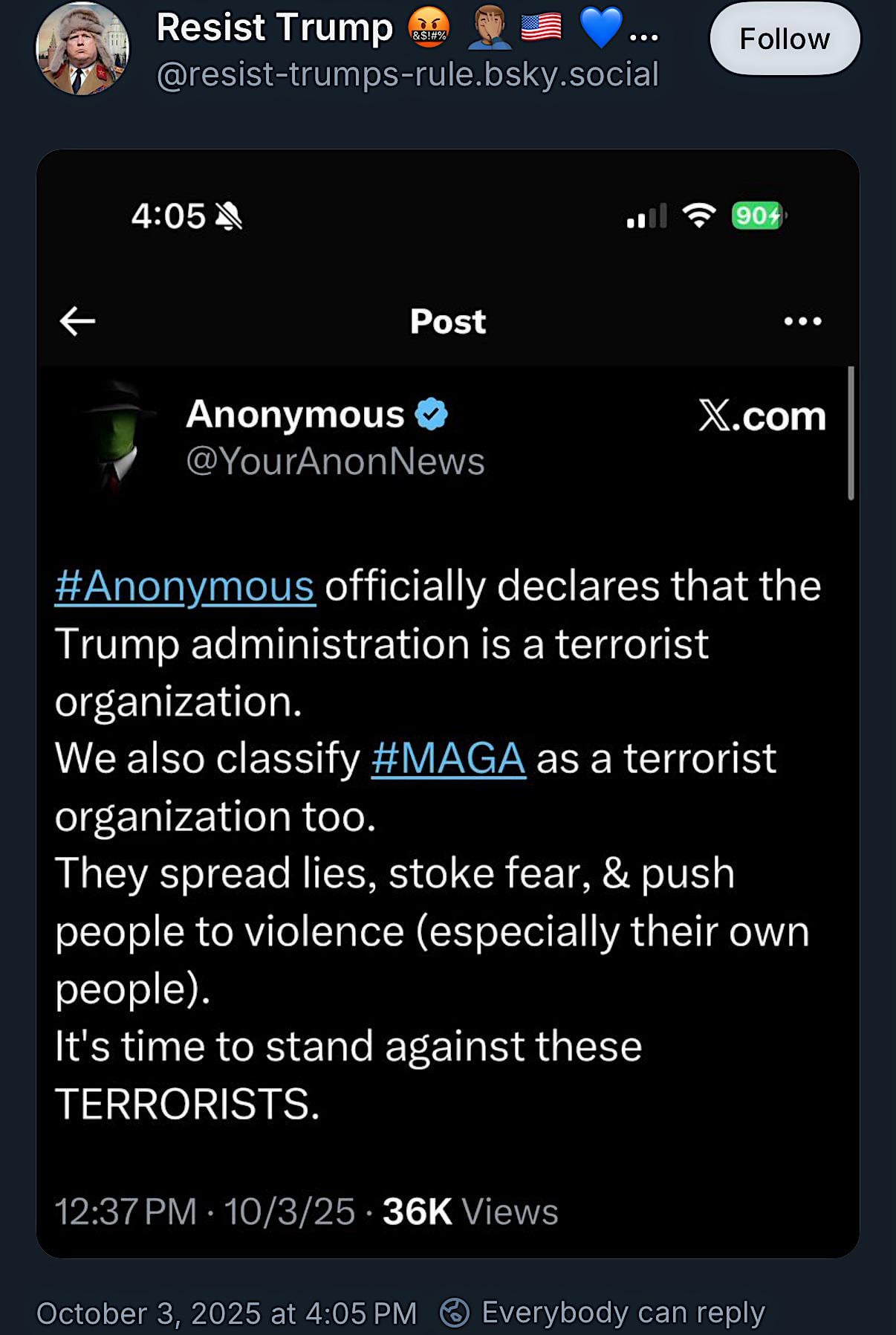The width and height of the screenshot is (896, 1335).
Task: Tap the back arrow icon
Action: 77,321
